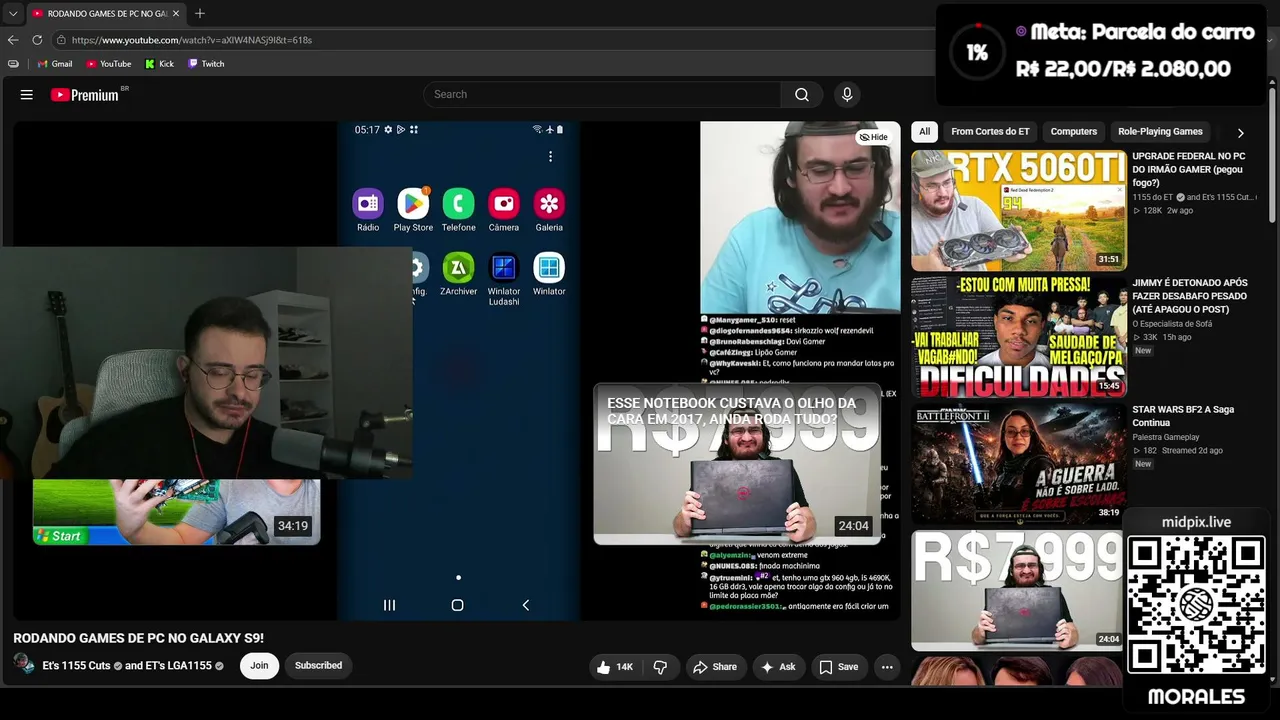
Task: Click the browser address bar URL
Action: (192, 40)
